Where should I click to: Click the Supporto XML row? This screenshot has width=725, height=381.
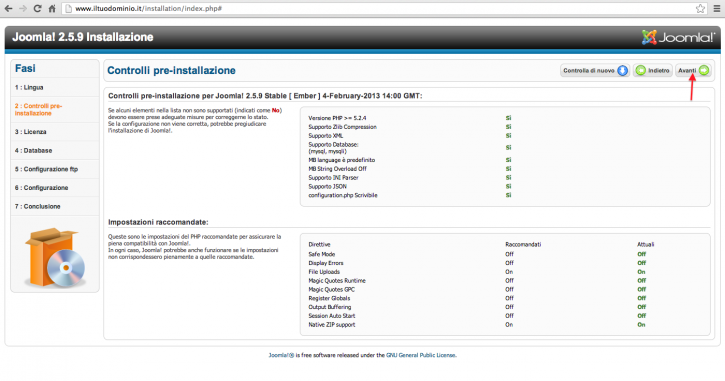click(x=410, y=135)
